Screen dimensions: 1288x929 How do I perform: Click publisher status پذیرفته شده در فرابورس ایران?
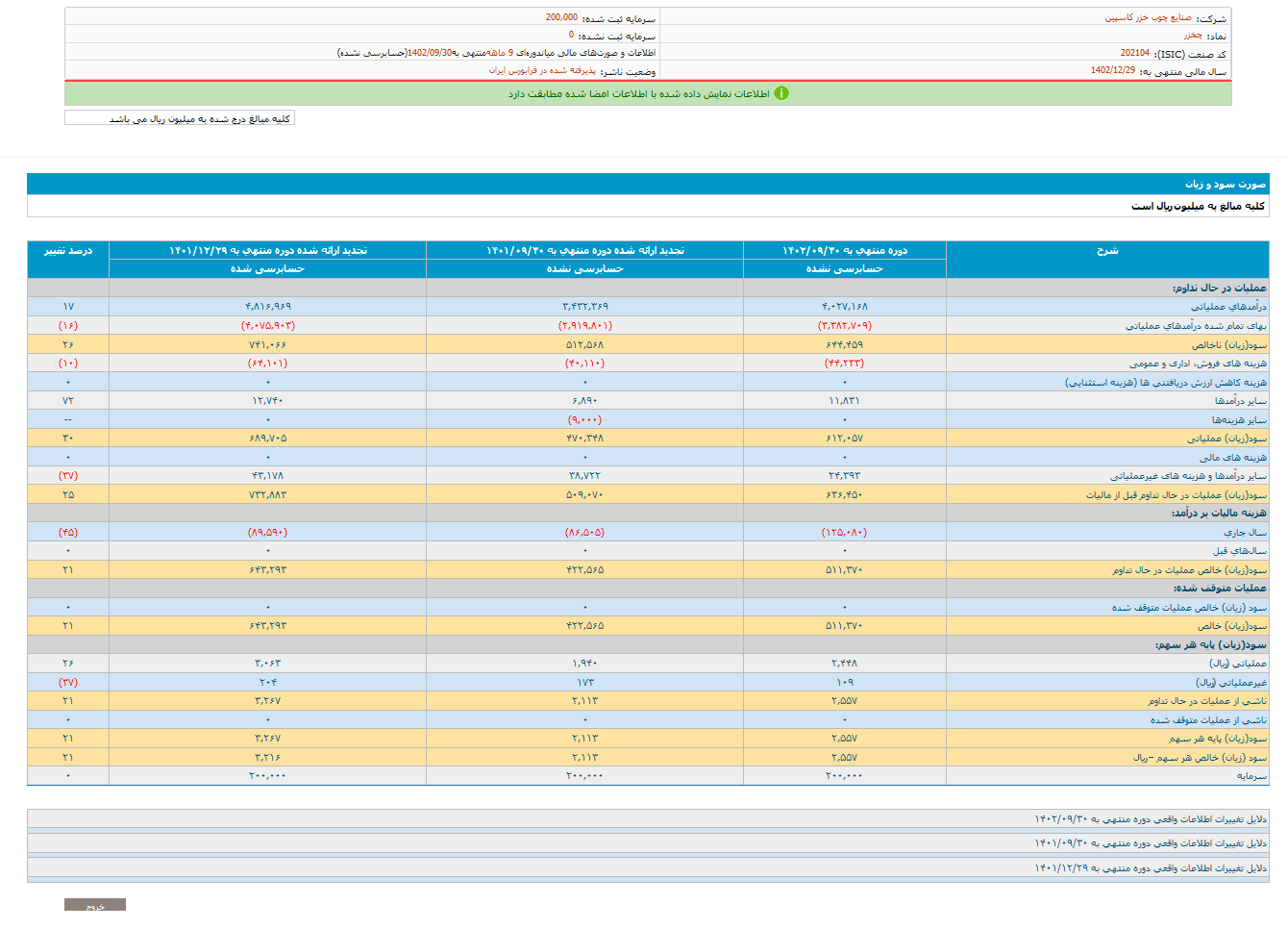(x=542, y=71)
